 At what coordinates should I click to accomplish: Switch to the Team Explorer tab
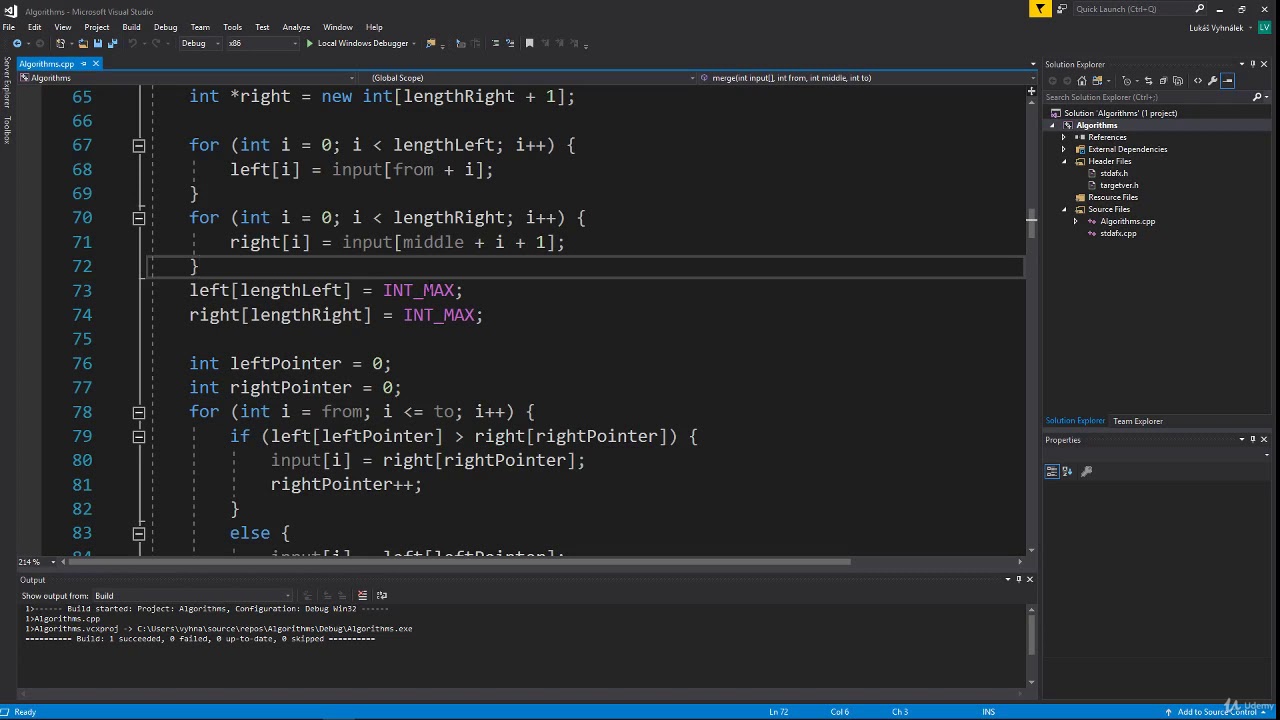[x=1138, y=421]
